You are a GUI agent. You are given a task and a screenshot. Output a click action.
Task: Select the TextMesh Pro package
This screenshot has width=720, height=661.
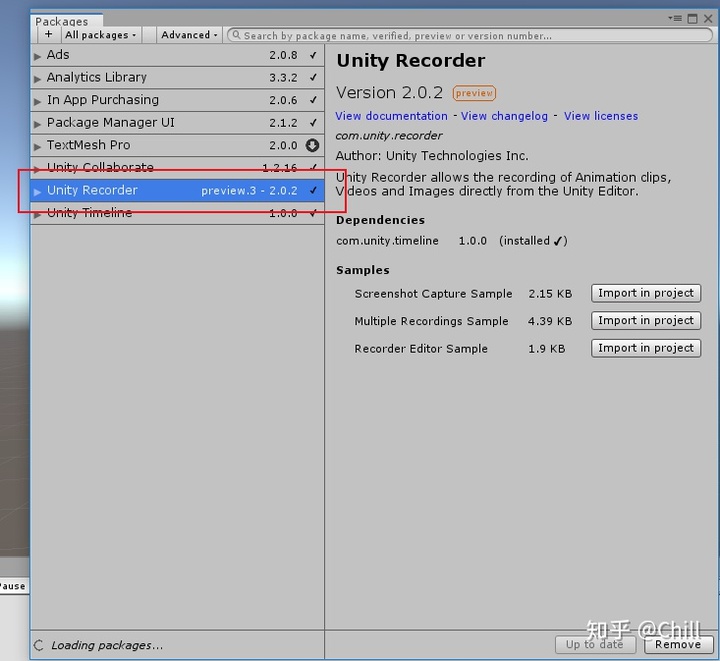177,145
